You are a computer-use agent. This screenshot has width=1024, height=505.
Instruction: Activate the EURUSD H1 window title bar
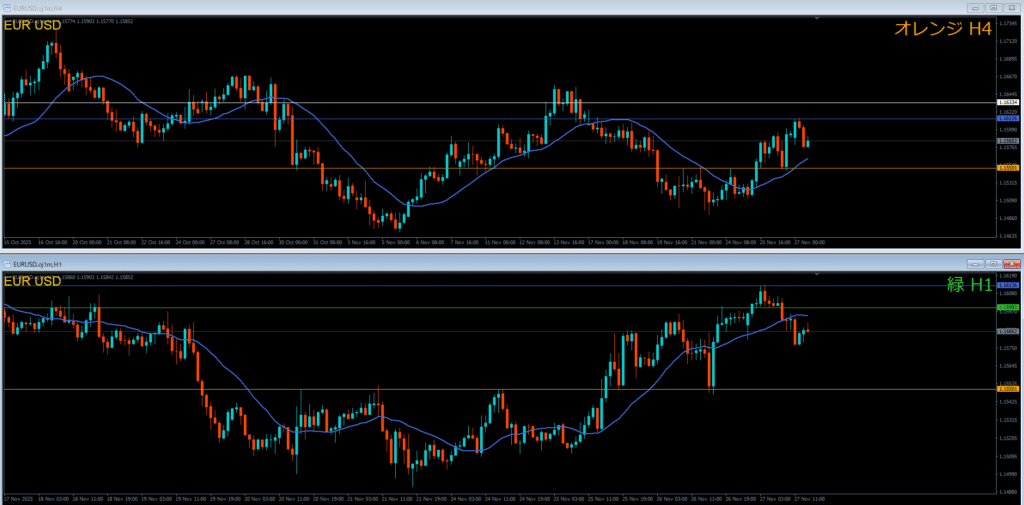pyautogui.click(x=400, y=263)
